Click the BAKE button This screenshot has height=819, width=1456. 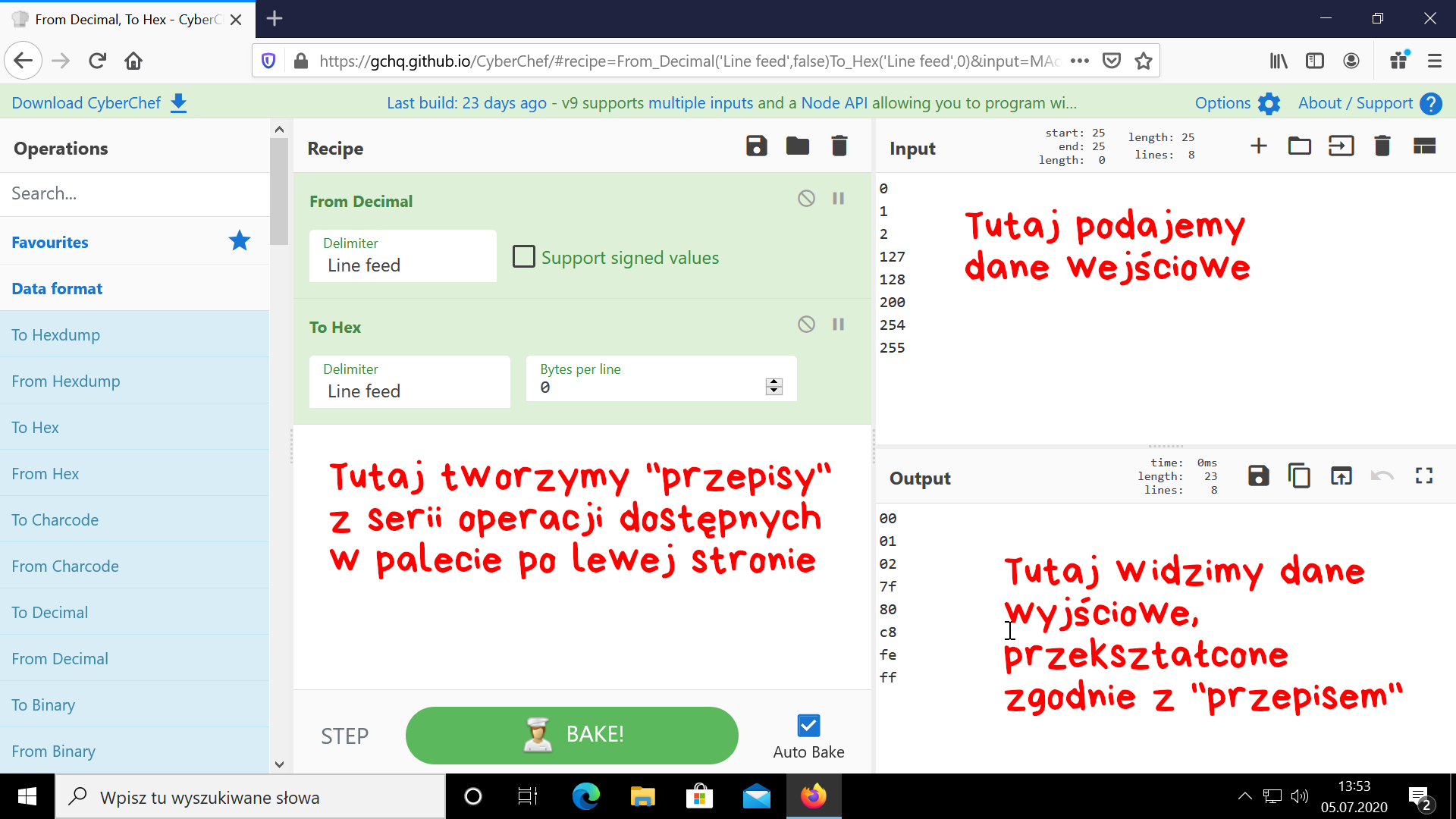(x=573, y=734)
